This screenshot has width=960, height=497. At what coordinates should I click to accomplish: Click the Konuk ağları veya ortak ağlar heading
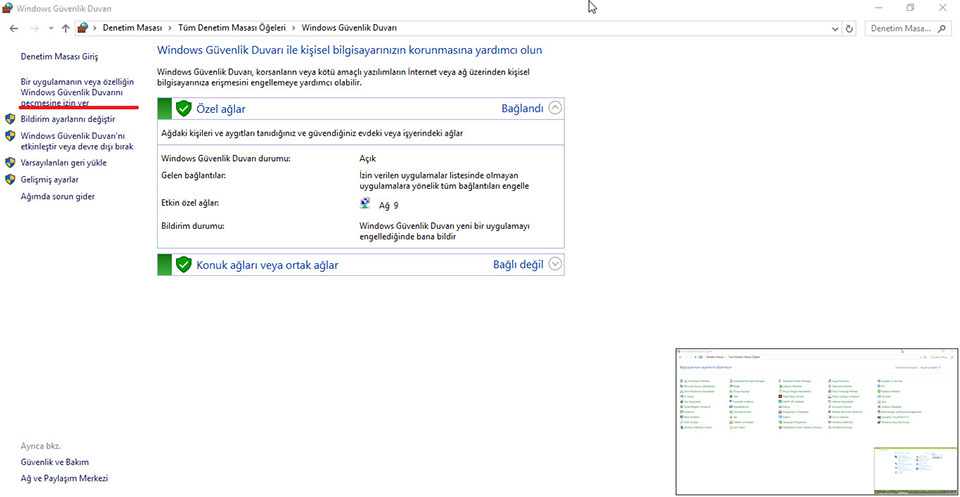pos(267,265)
